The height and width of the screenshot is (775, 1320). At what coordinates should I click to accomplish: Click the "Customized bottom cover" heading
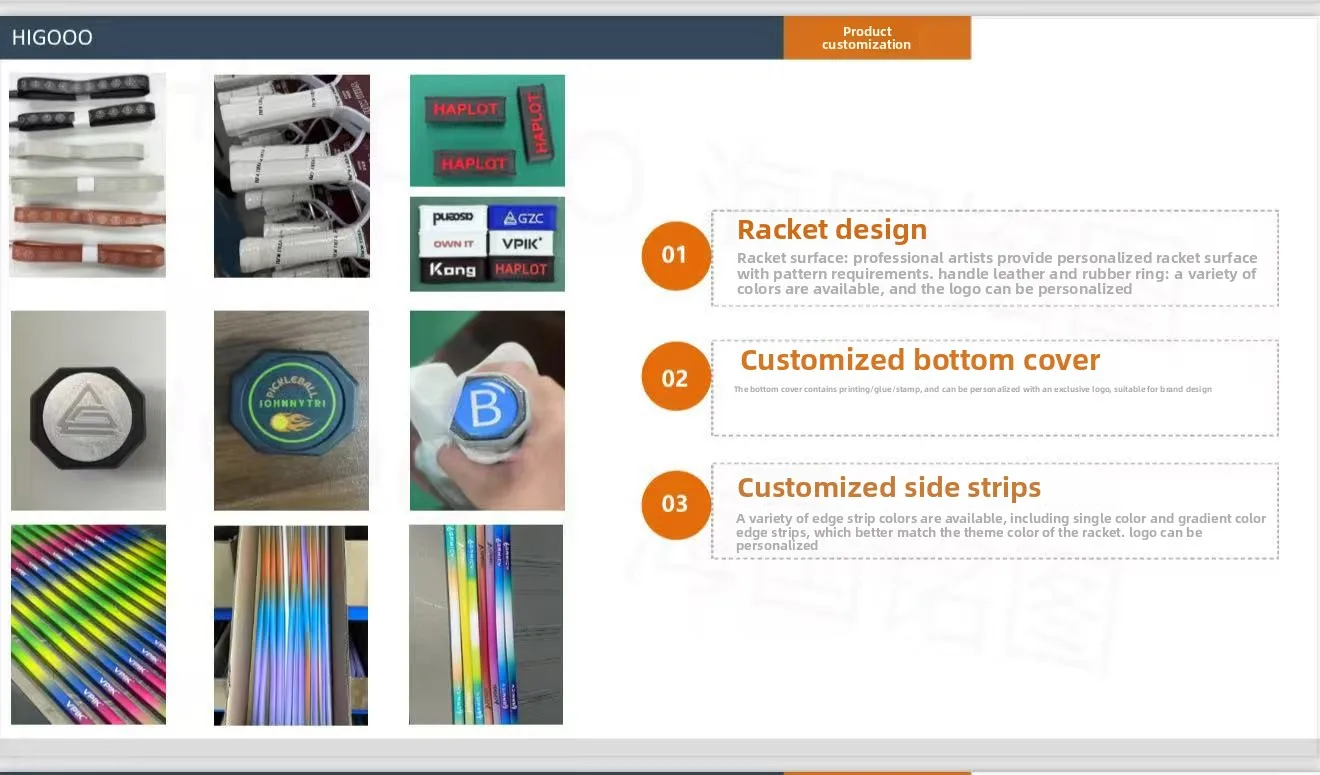[x=920, y=360]
